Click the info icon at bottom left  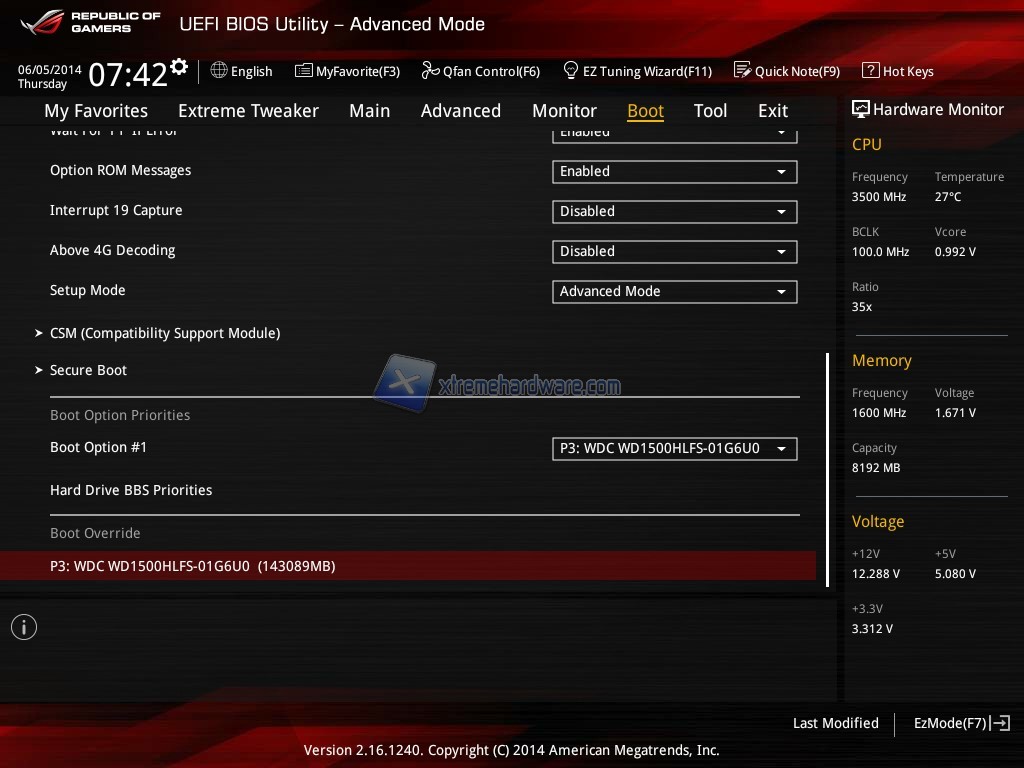pos(24,627)
